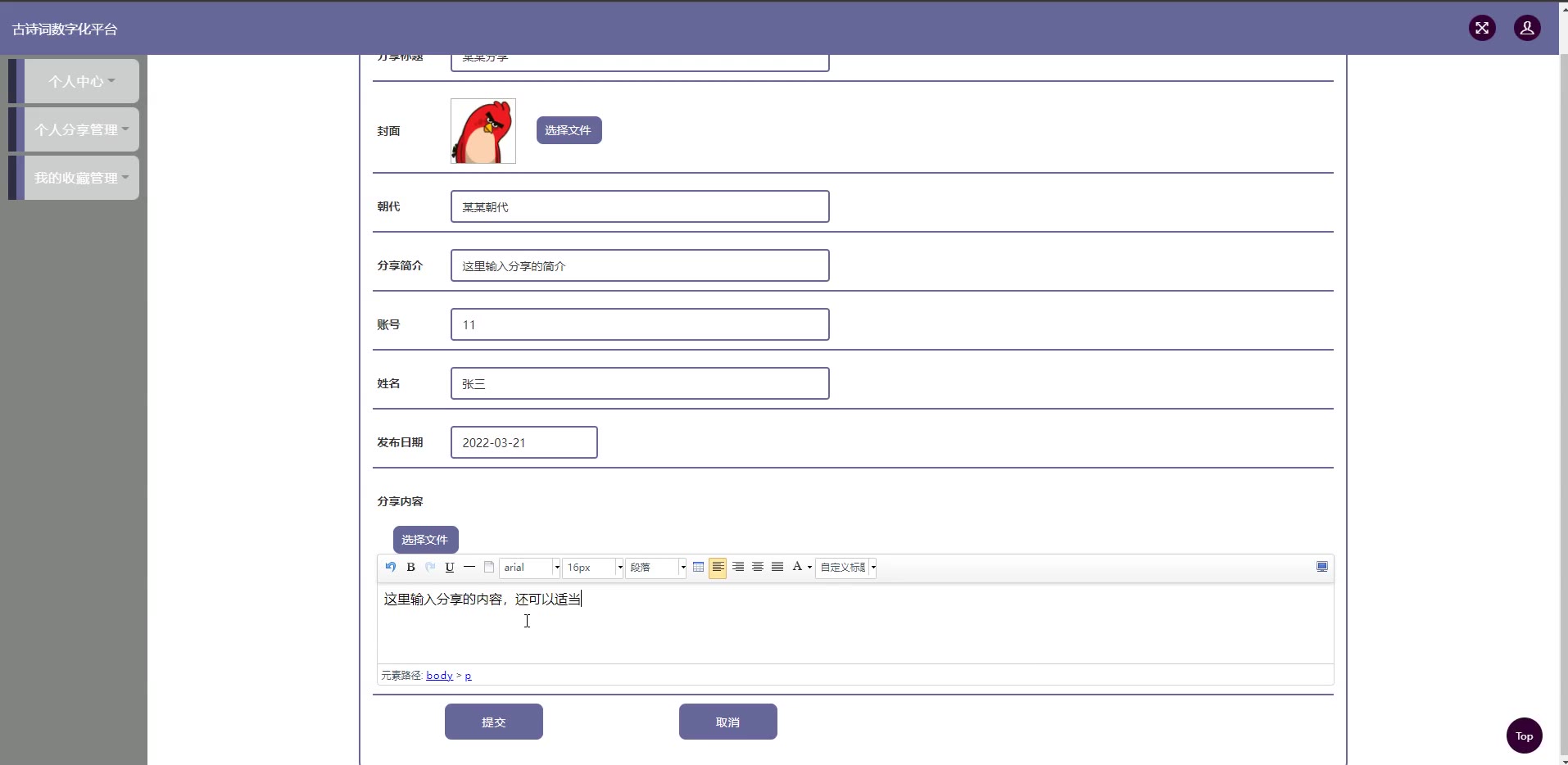Expand the 我的收藏管理 sidebar menu
Viewport: 1568px width, 765px height.
click(x=81, y=178)
